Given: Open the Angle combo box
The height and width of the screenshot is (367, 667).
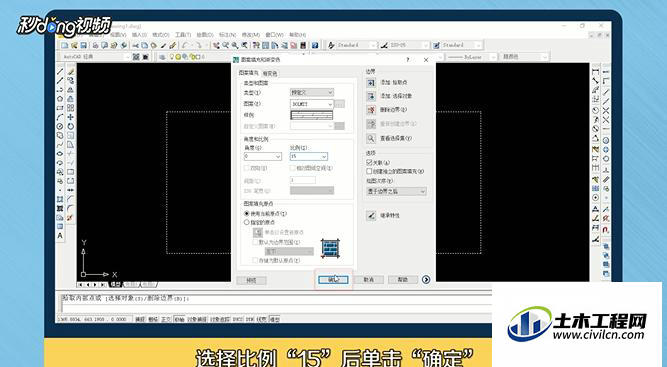Looking at the screenshot, I should pyautogui.click(x=262, y=156).
